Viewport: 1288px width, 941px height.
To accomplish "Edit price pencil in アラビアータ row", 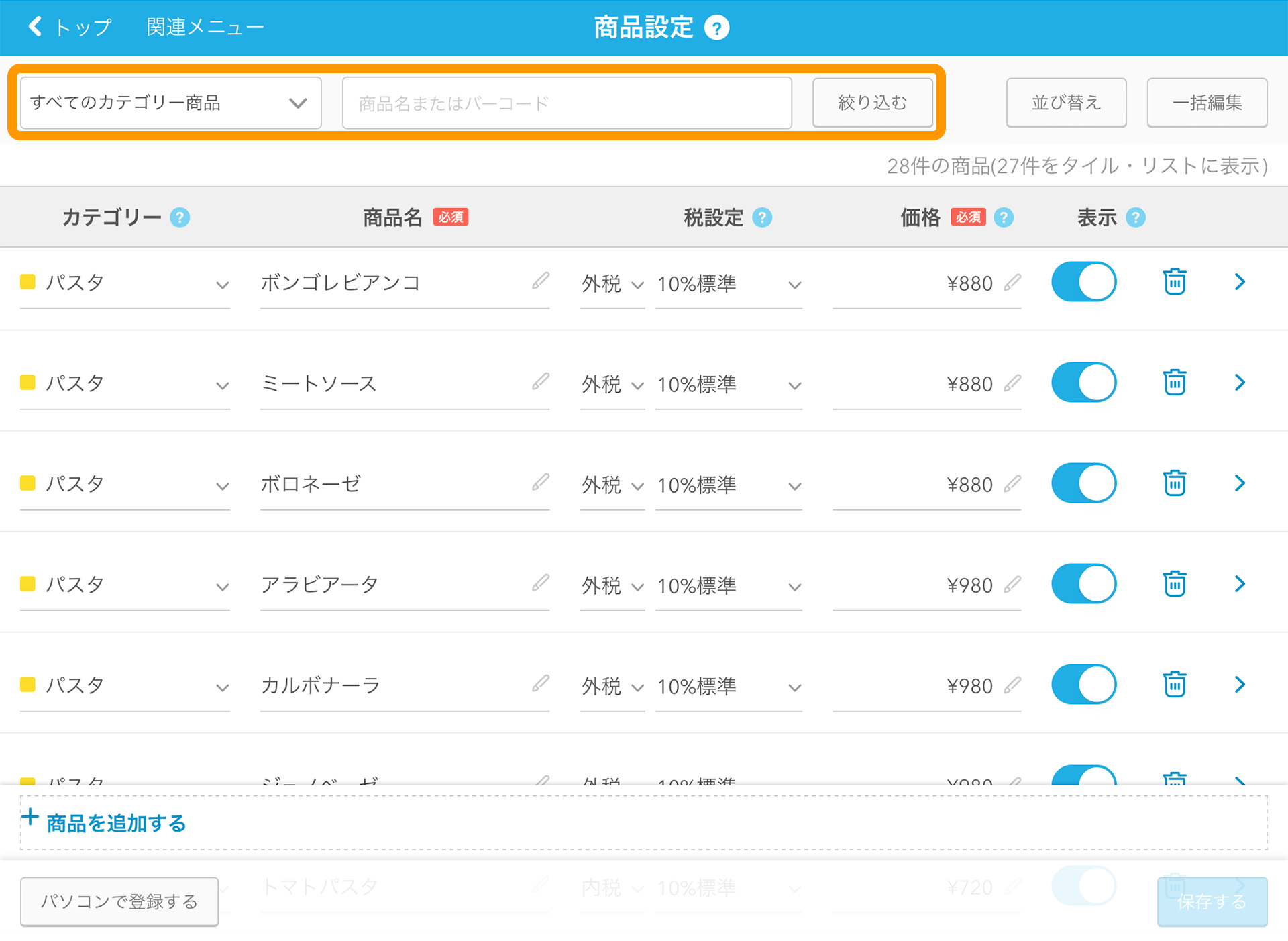I will pos(1012,585).
